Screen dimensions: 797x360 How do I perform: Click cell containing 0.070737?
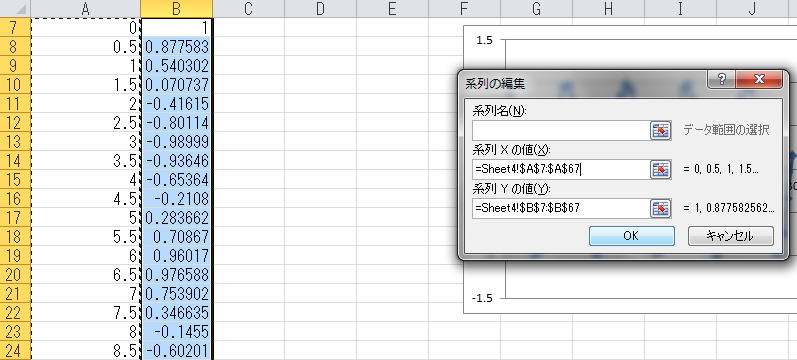[176, 84]
